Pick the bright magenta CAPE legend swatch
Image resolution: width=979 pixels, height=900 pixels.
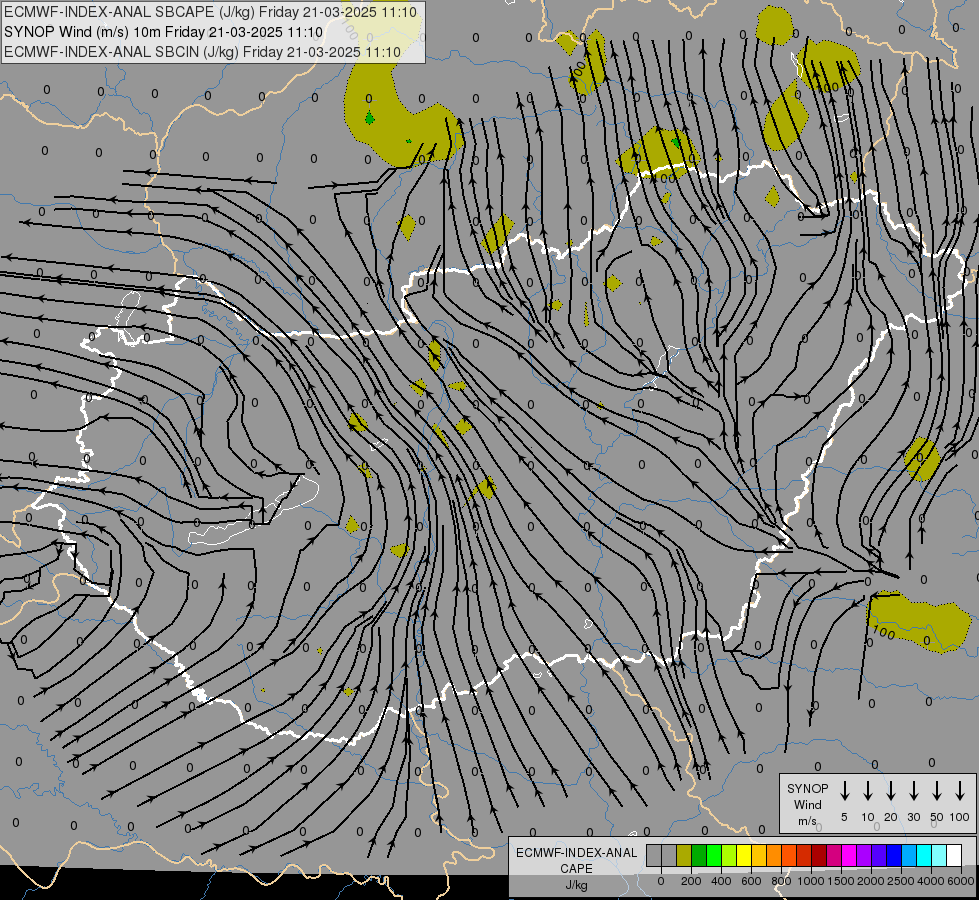click(849, 855)
